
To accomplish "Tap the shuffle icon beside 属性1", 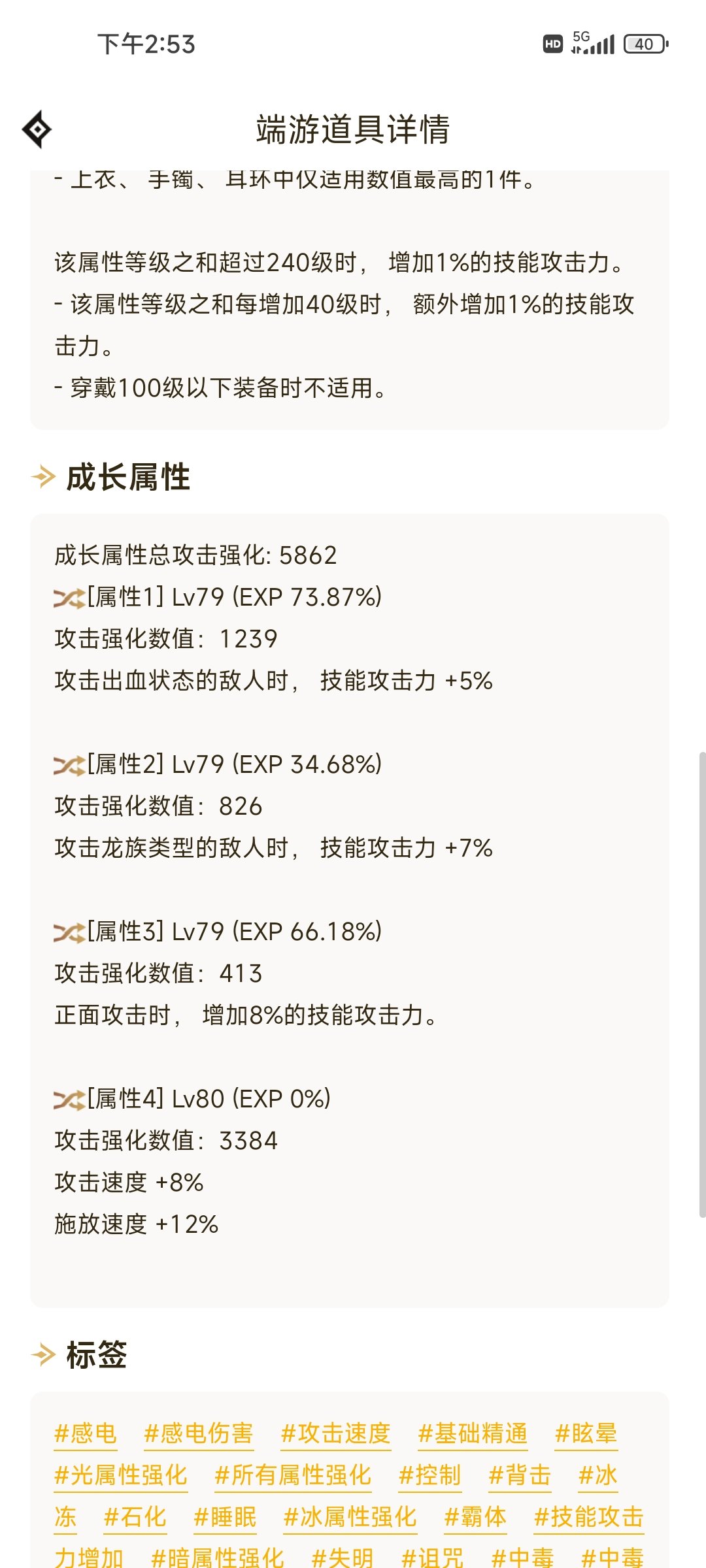I will pyautogui.click(x=69, y=598).
